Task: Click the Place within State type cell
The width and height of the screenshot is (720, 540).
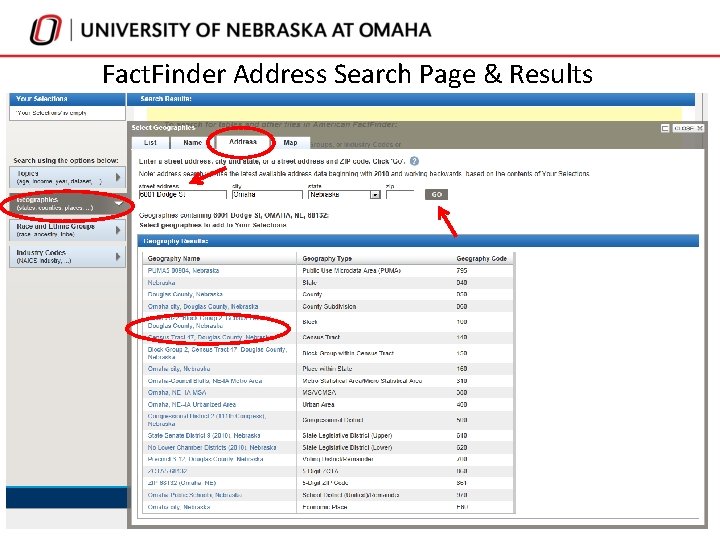Action: coord(326,369)
